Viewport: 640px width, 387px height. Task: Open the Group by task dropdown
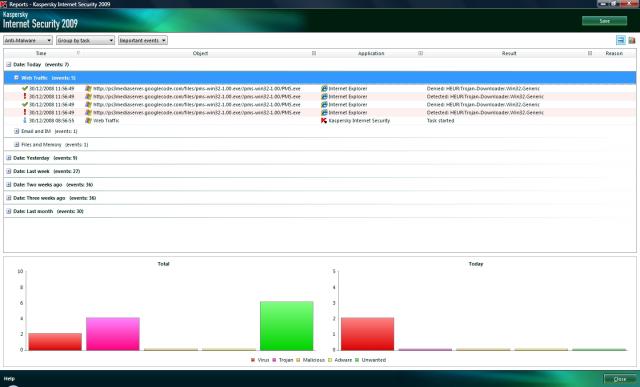coord(85,40)
